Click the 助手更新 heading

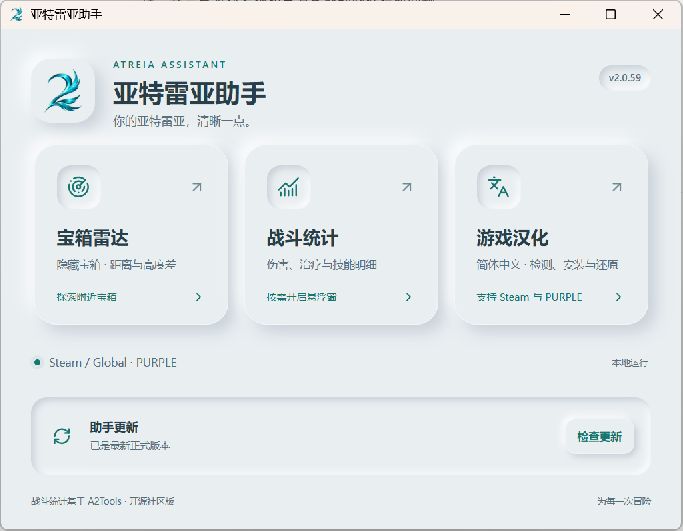(114, 427)
